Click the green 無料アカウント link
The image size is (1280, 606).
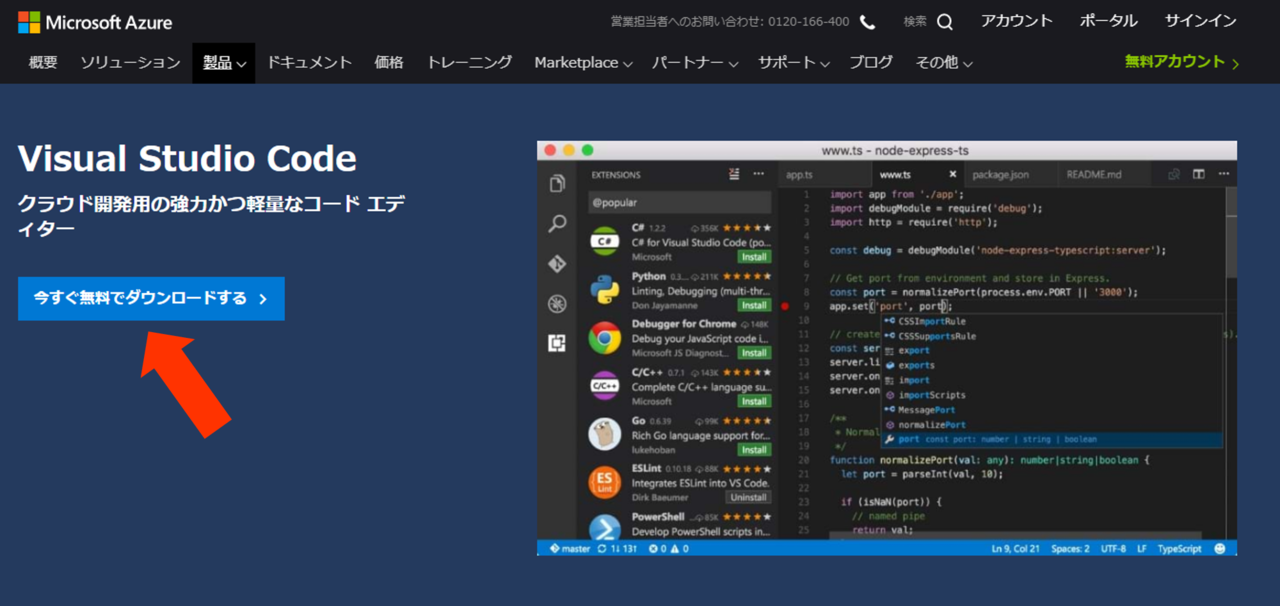[1182, 62]
